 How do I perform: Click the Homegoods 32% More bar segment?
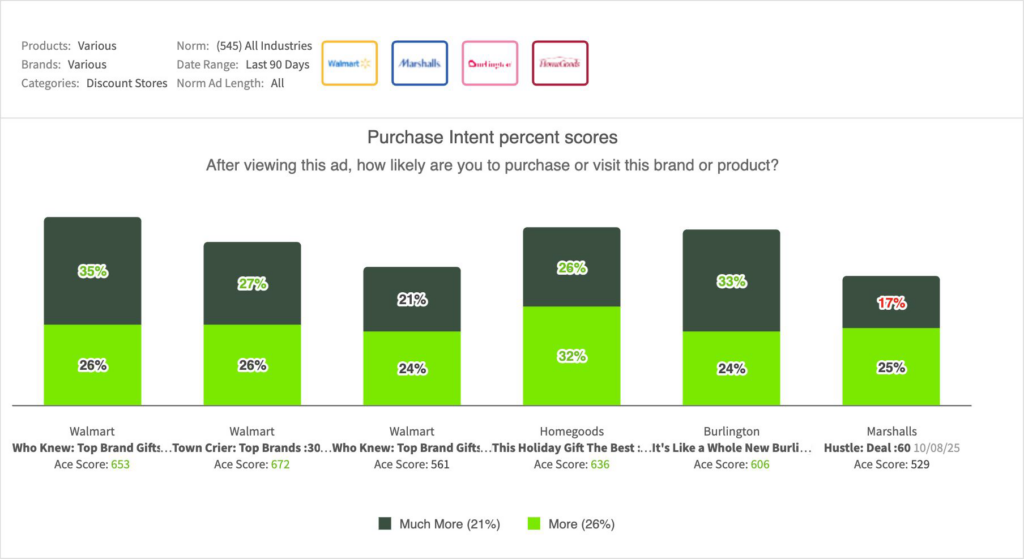(x=571, y=355)
